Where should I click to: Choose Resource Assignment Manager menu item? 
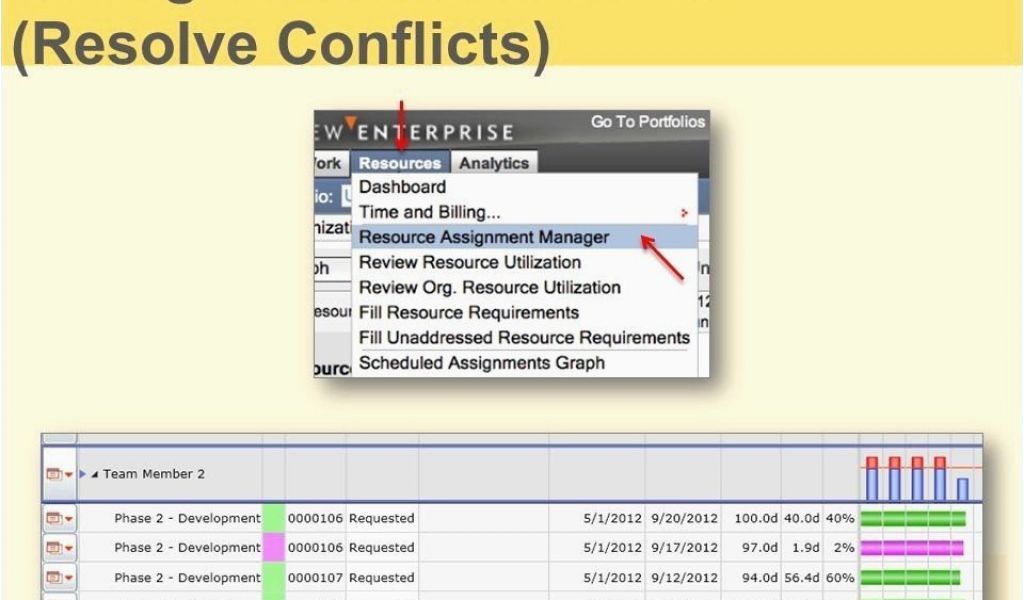point(483,237)
